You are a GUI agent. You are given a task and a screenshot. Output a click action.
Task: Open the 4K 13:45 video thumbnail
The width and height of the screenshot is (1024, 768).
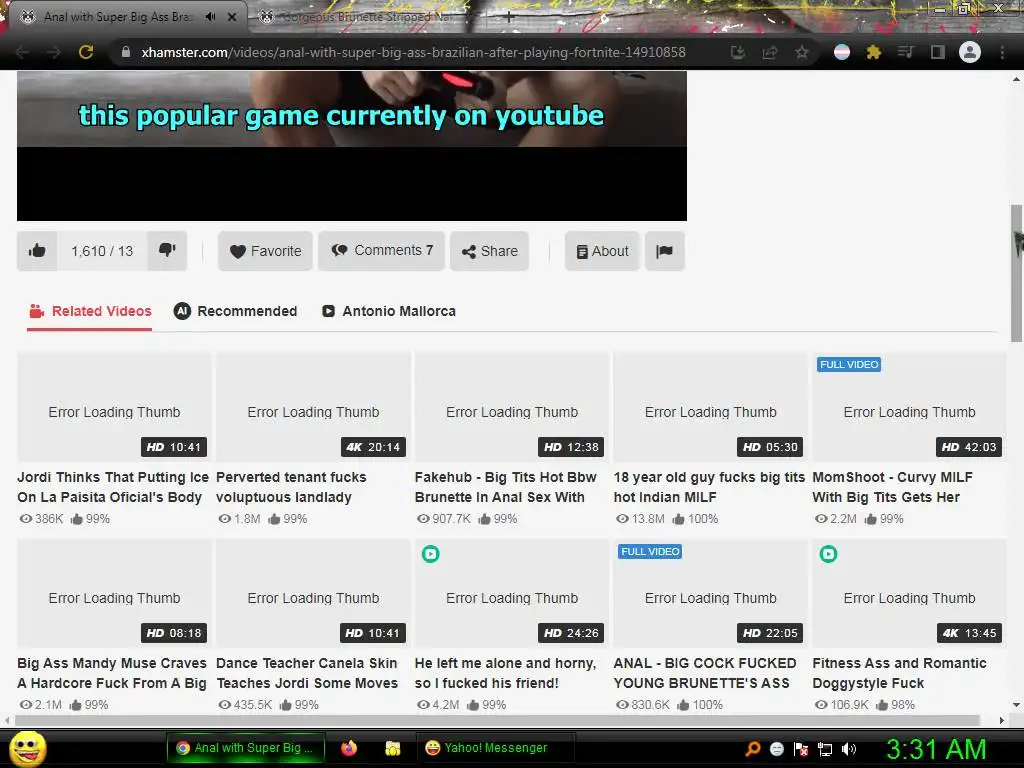[909, 593]
